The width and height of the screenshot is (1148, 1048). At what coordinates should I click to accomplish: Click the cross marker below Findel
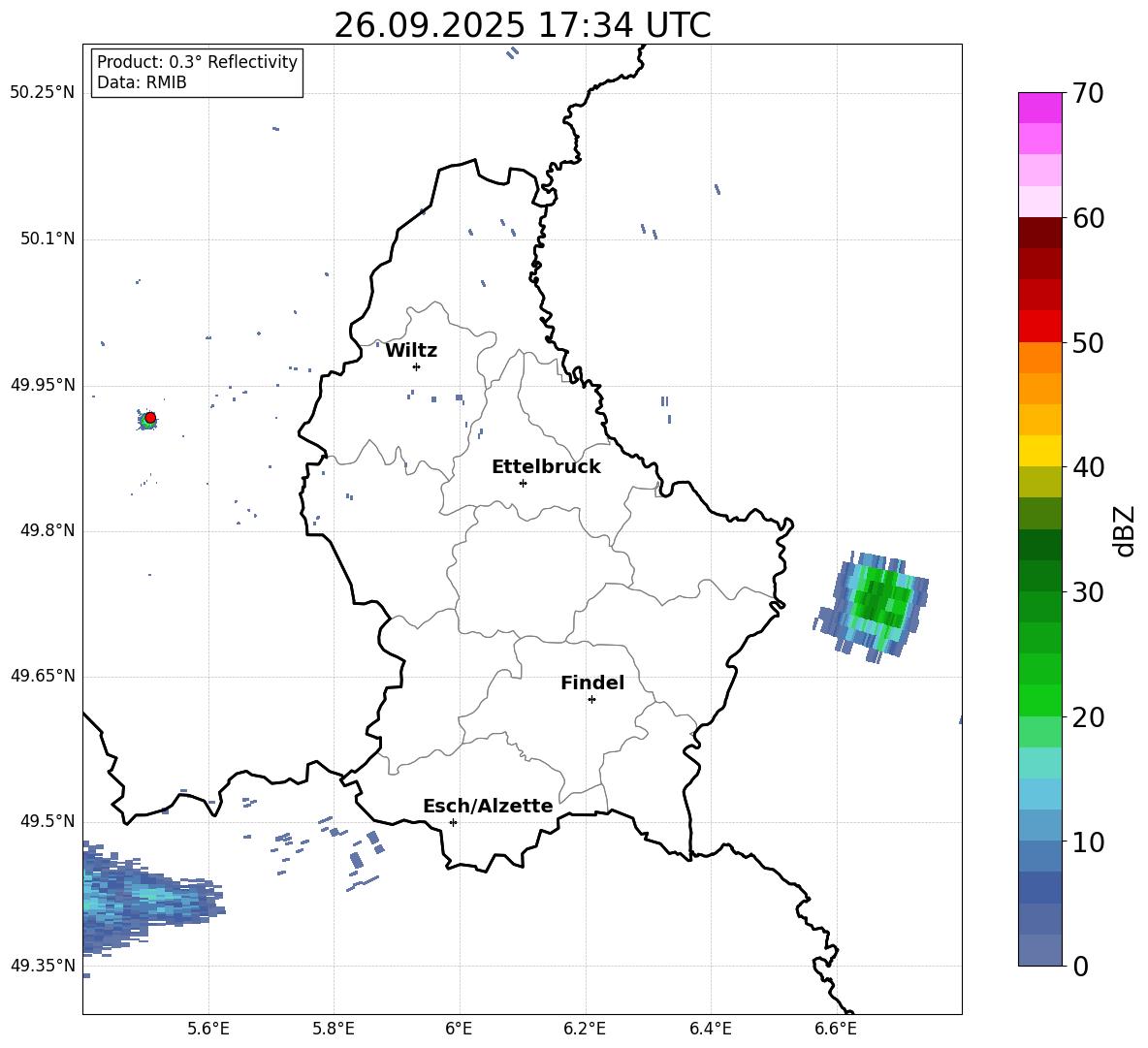(x=591, y=699)
